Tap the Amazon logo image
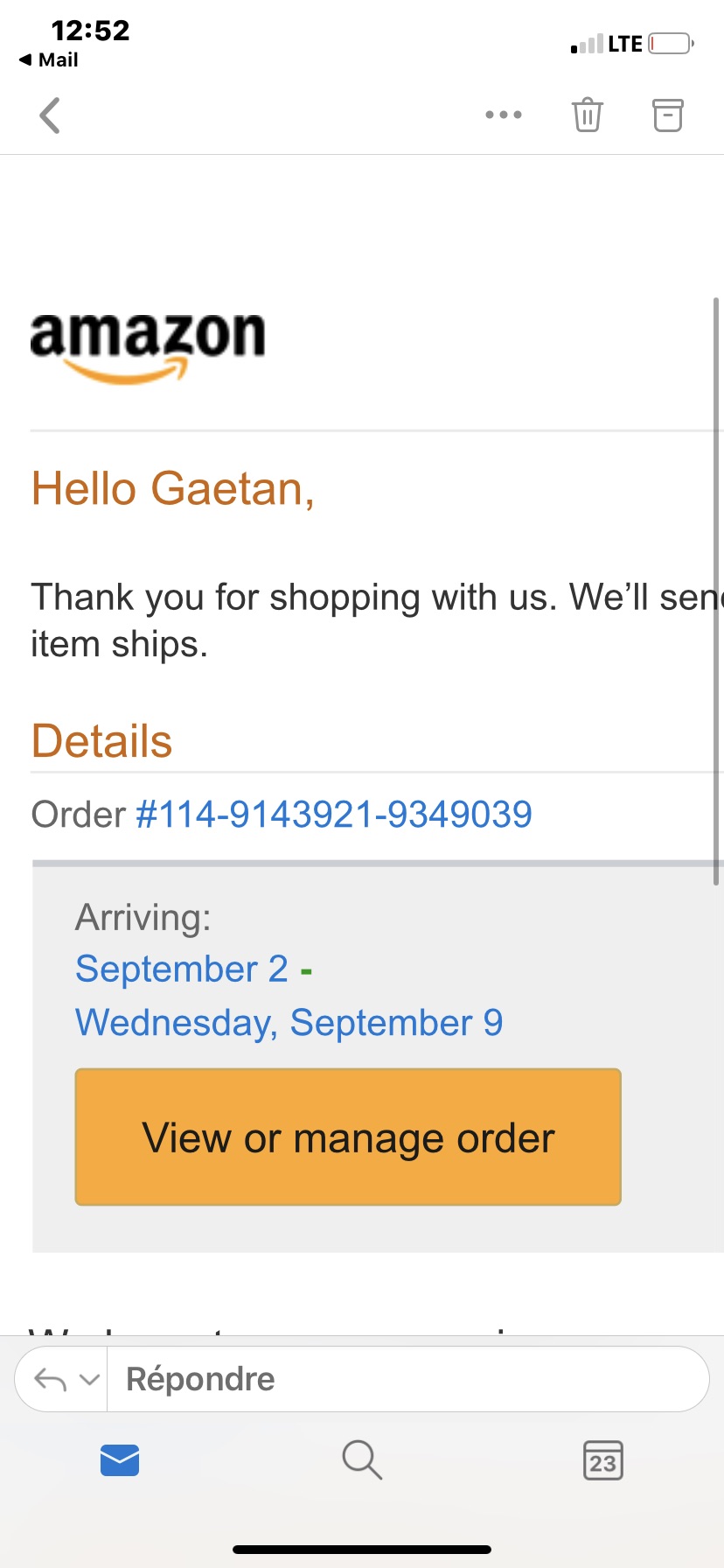Screen dimensions: 724x1568 147,347
